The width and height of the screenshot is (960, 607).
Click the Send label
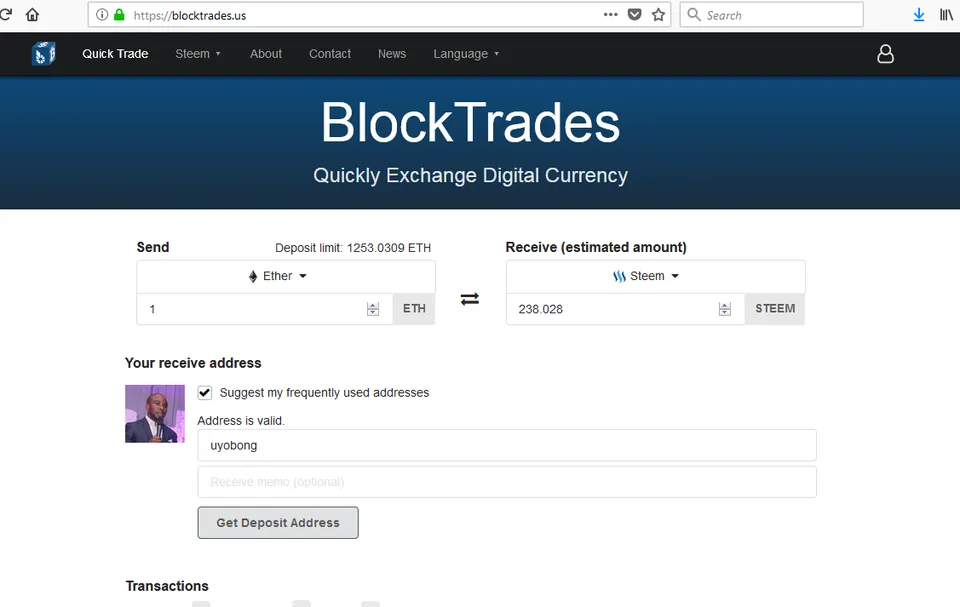click(x=152, y=247)
